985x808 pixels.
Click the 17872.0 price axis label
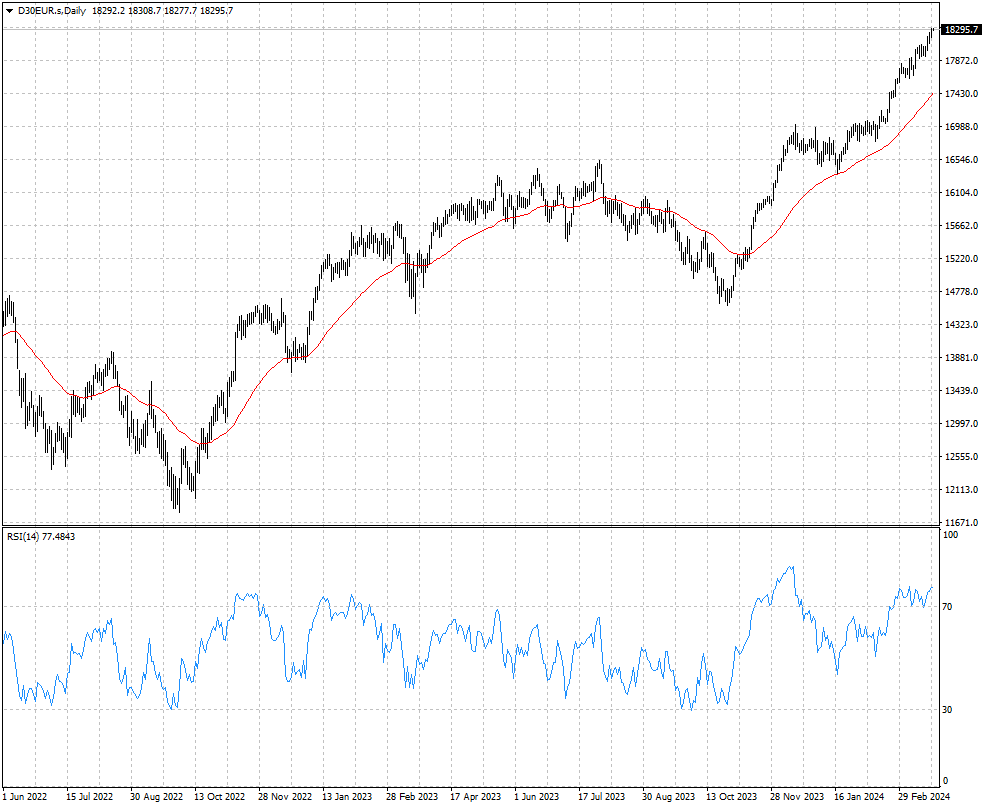tap(961, 61)
